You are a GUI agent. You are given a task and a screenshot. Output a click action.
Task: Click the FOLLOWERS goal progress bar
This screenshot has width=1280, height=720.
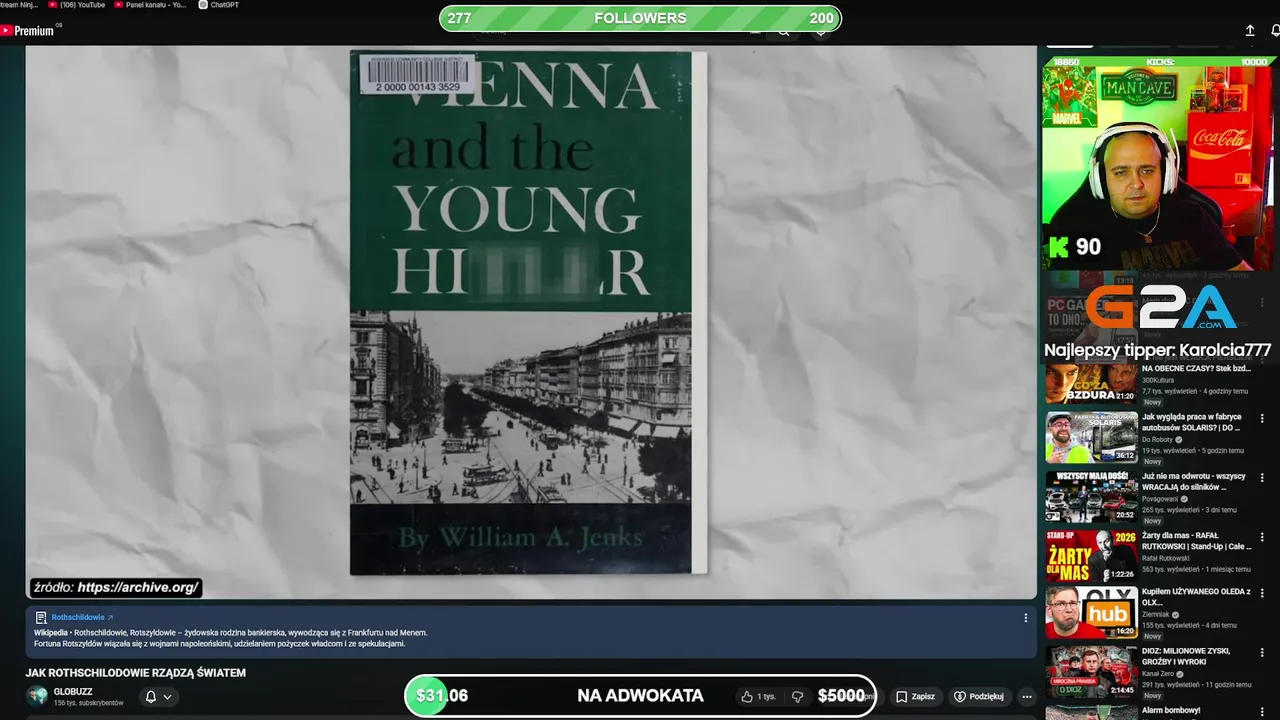coord(640,18)
